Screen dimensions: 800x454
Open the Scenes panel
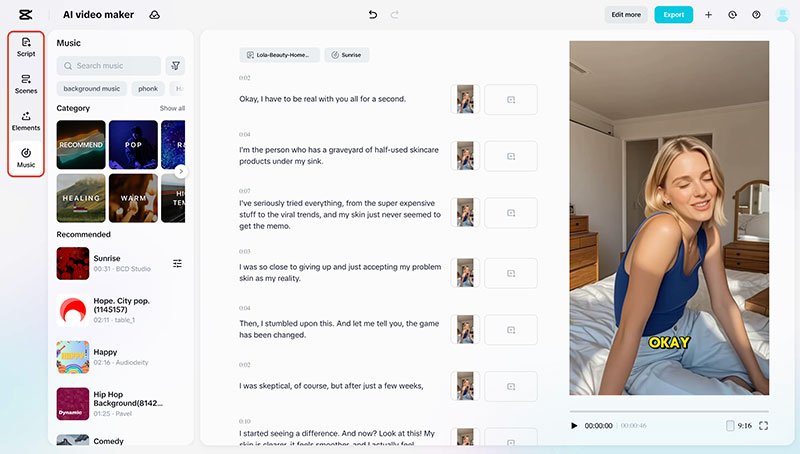point(26,84)
